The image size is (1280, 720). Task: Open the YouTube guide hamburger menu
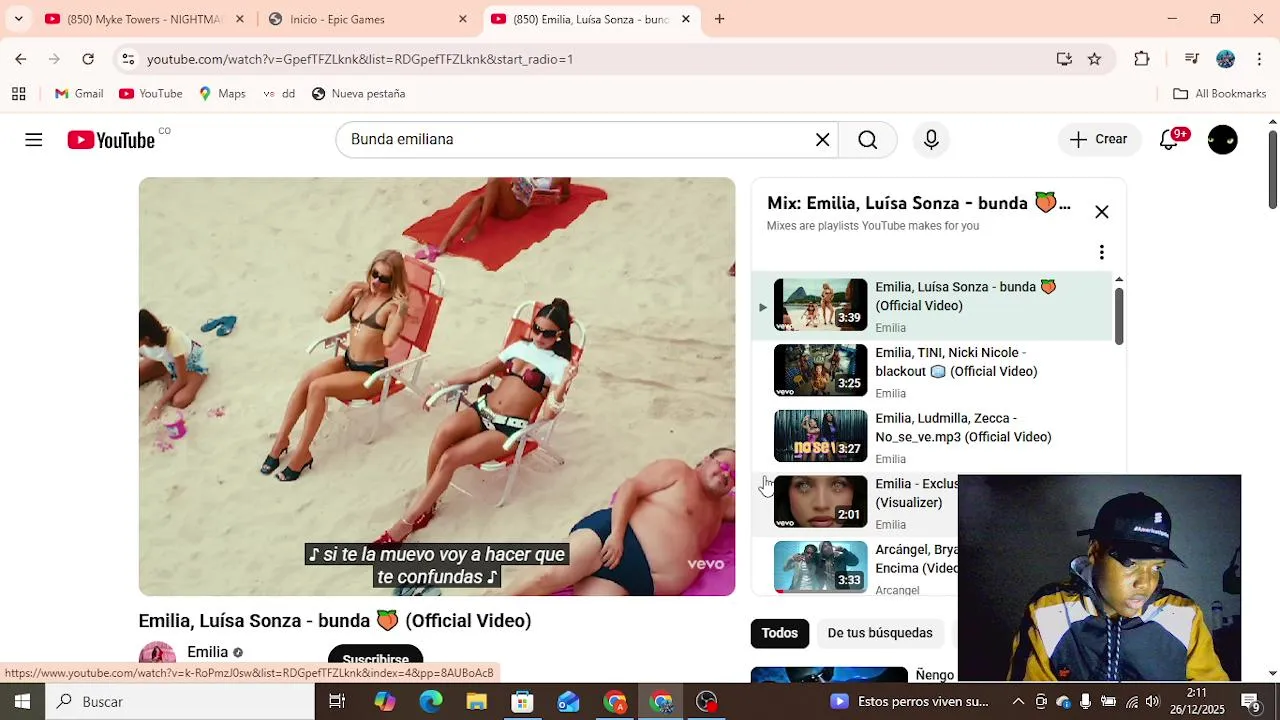(34, 140)
